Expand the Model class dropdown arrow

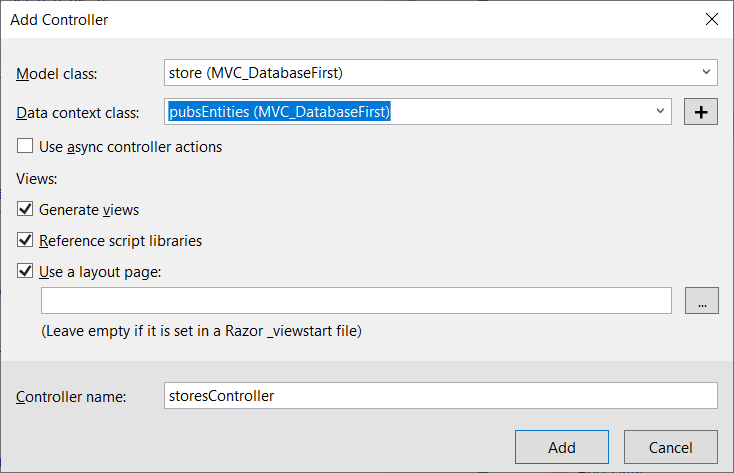tap(706, 72)
